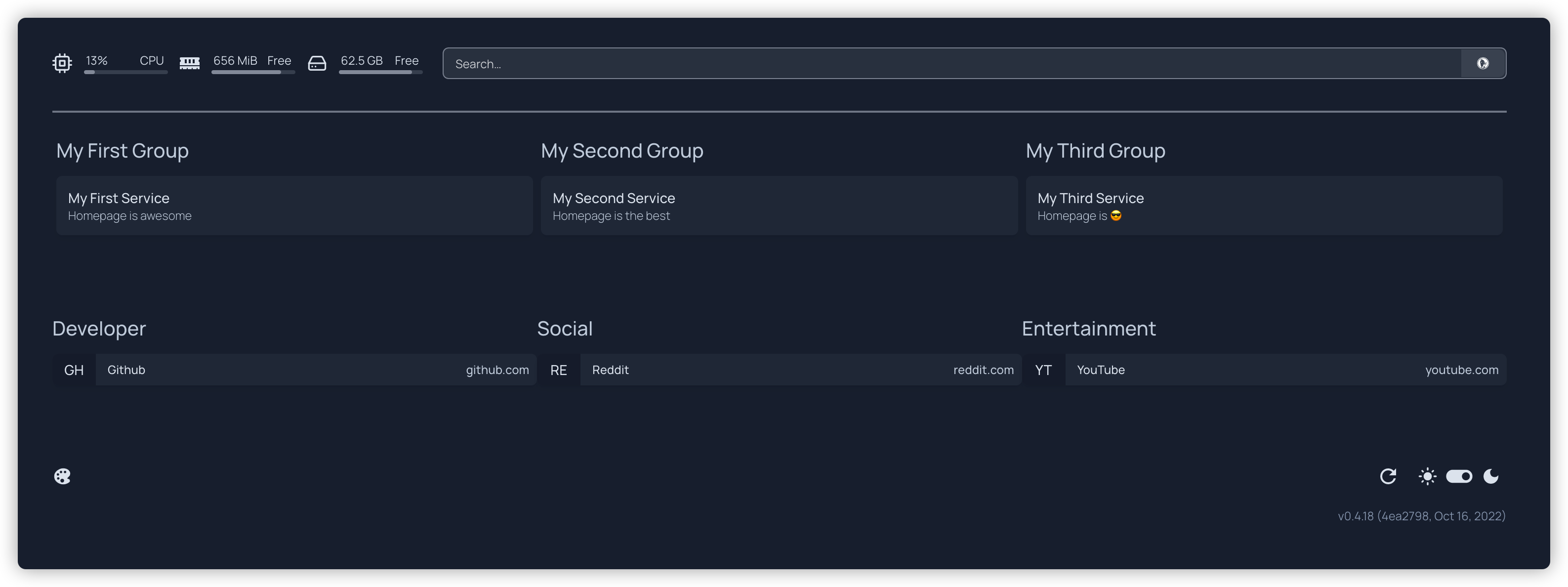Click the sun light-mode icon

click(x=1427, y=476)
